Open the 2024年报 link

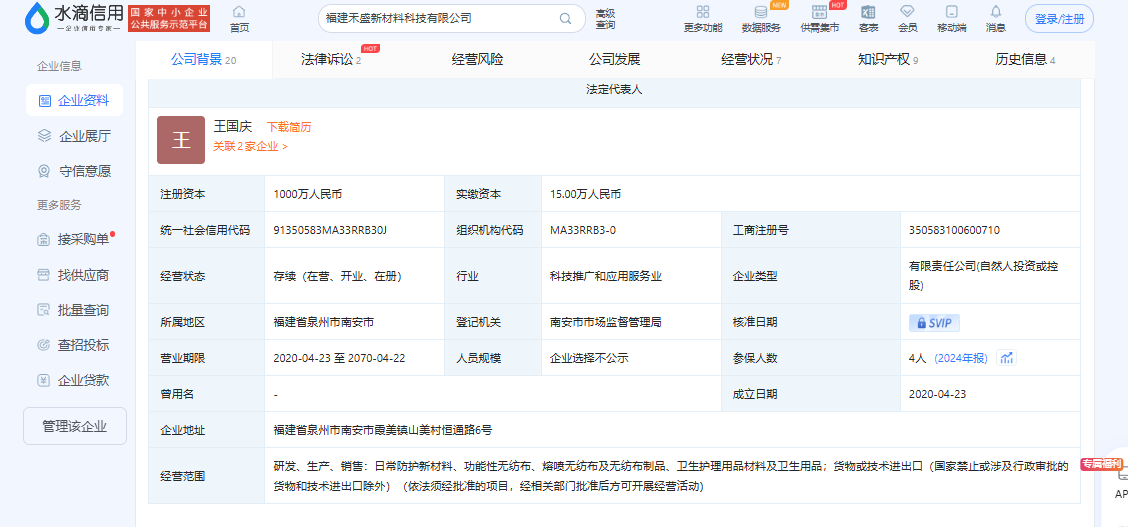(961, 358)
